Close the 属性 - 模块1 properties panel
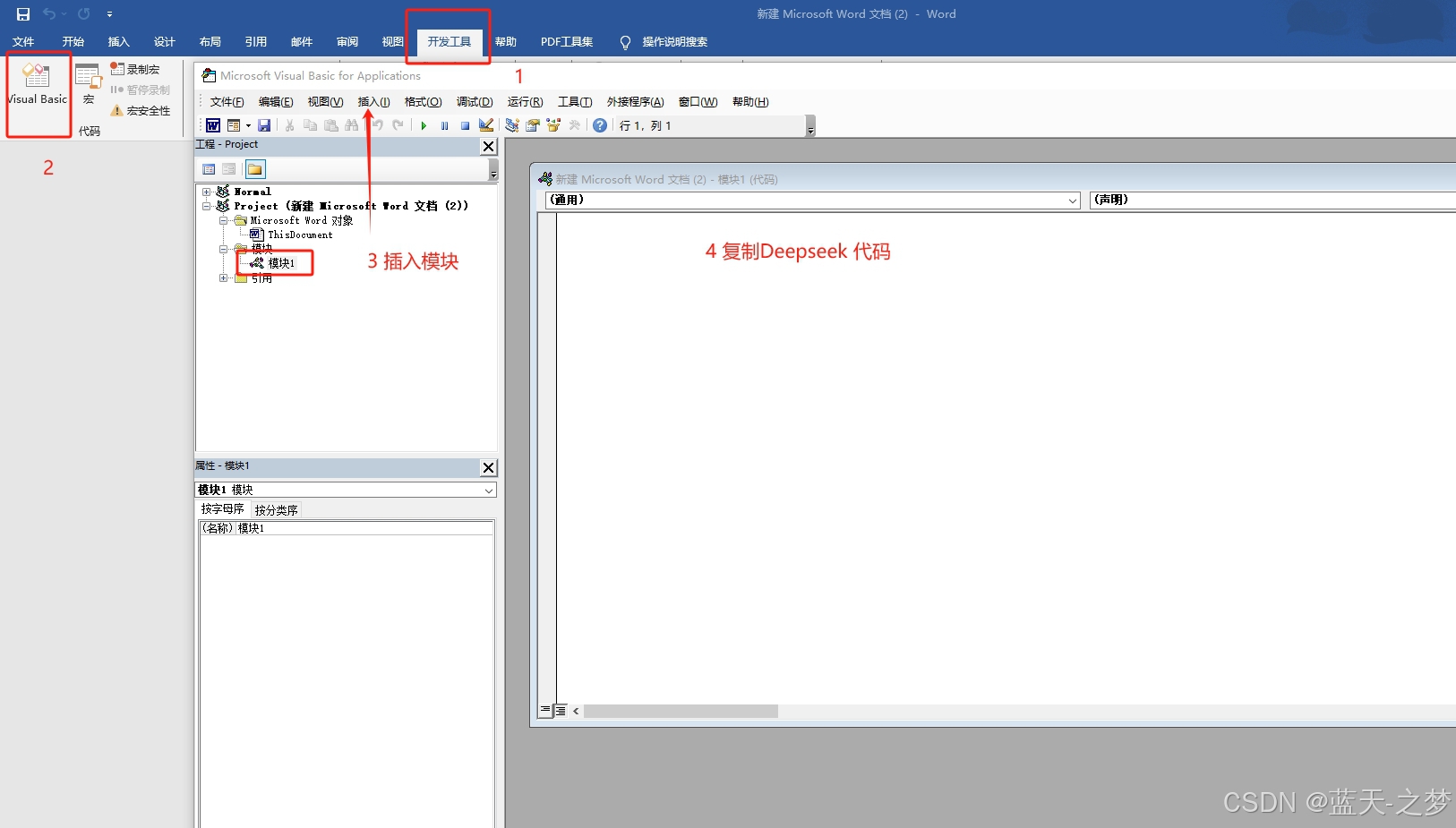Viewport: 1456px width, 828px height. click(x=488, y=467)
